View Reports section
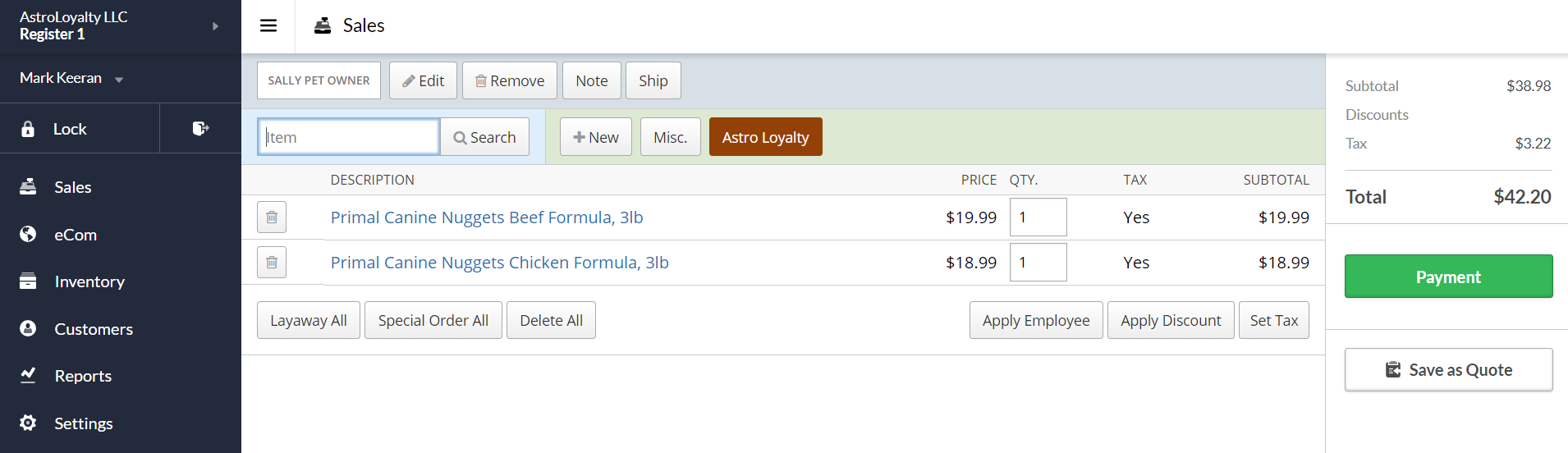1568x453 pixels. (82, 376)
